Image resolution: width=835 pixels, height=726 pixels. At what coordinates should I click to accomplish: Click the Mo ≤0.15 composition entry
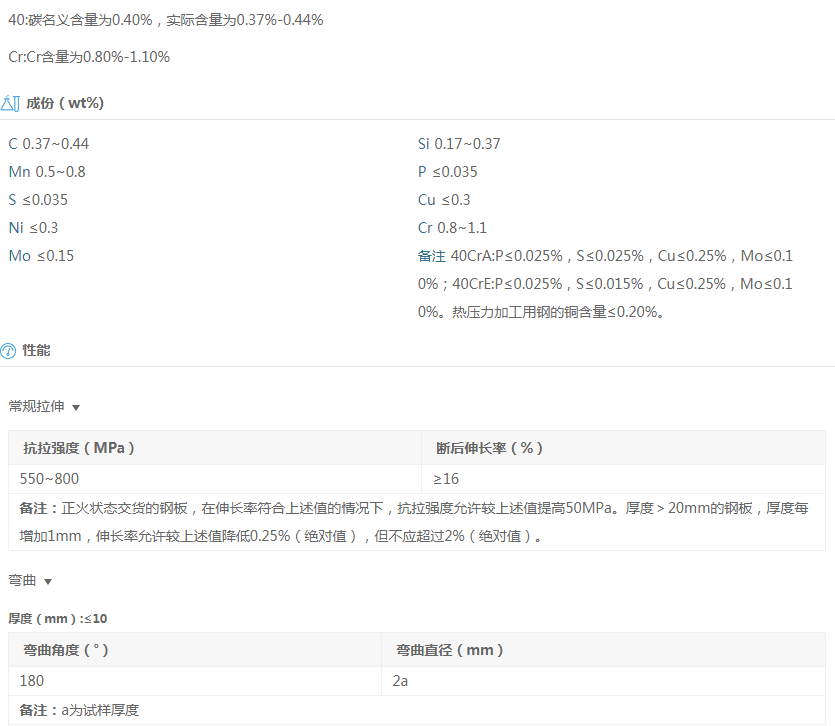tap(41, 256)
